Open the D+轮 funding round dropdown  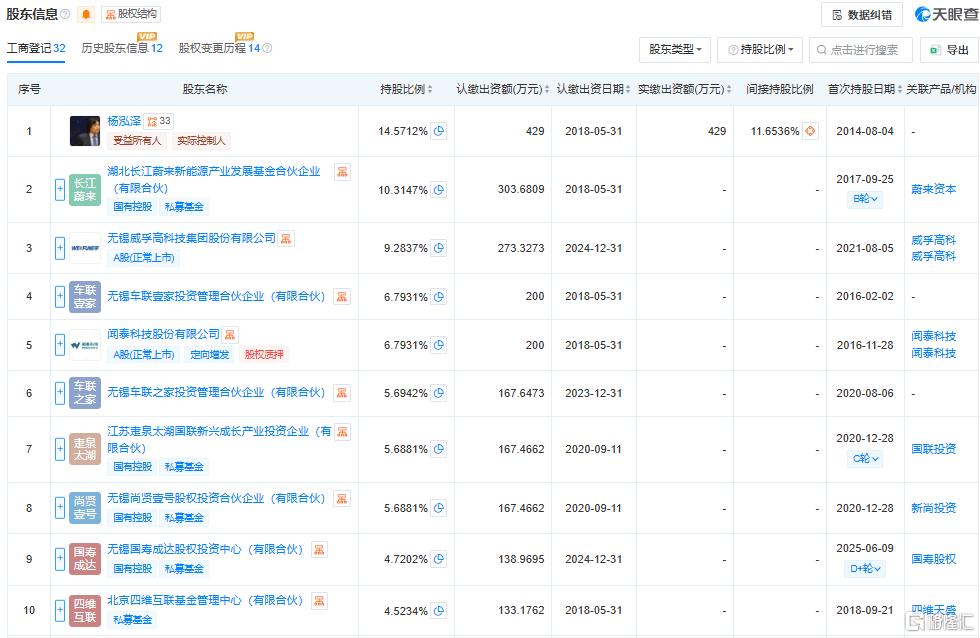pos(865,569)
